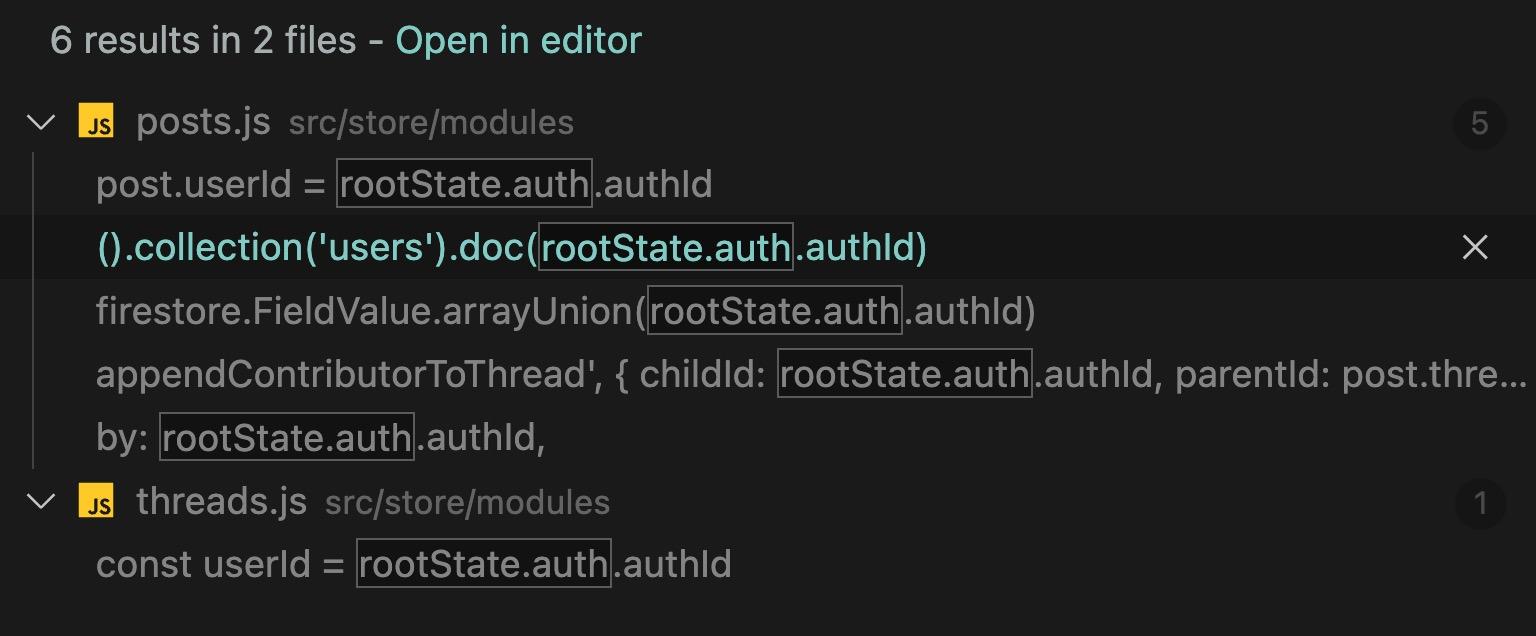Viewport: 1536px width, 636px height.
Task: Open the collection('users').doc result
Action: (511, 248)
